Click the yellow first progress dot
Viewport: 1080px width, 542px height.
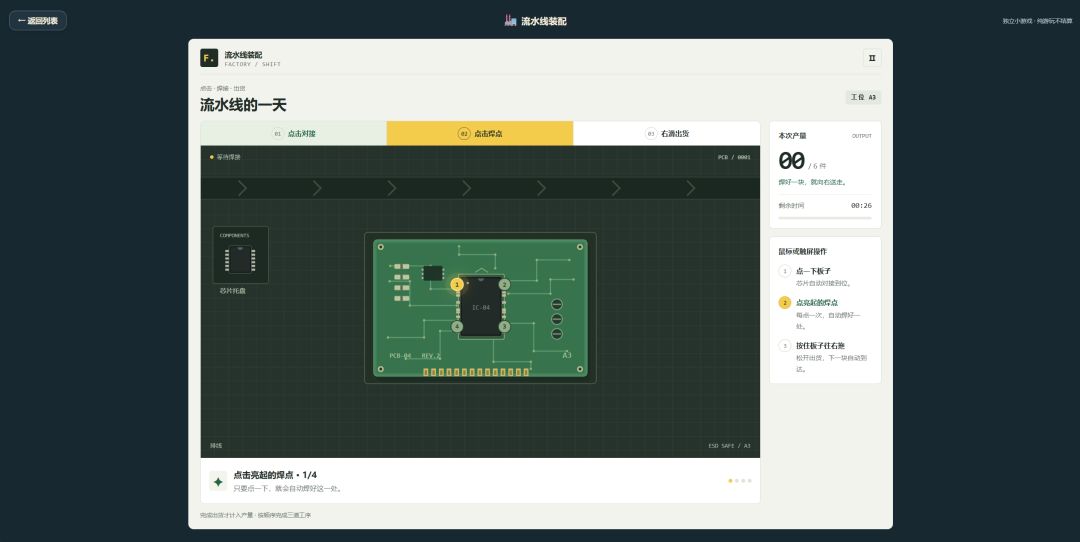[730, 481]
